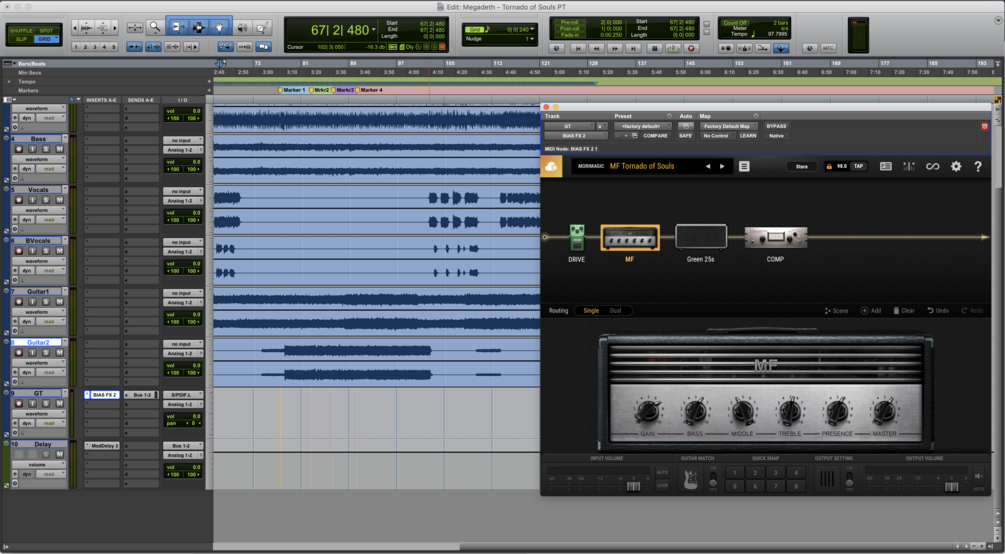Open BIAS FX MIDI/pedalboard view icon
This screenshot has width=1005, height=554.
pos(885,166)
